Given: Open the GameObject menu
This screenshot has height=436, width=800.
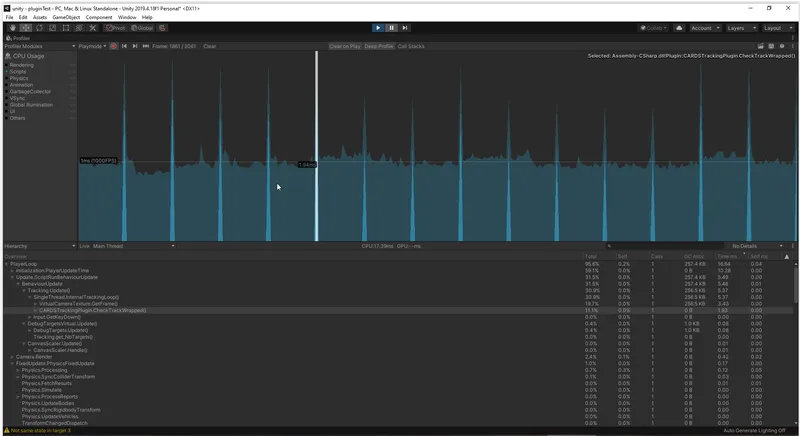Looking at the screenshot, I should 66,17.
